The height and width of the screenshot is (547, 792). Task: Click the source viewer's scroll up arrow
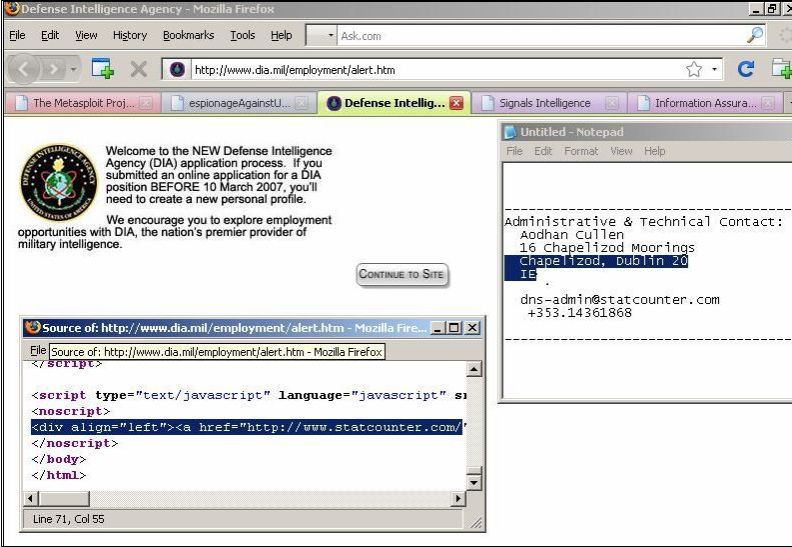(x=474, y=370)
